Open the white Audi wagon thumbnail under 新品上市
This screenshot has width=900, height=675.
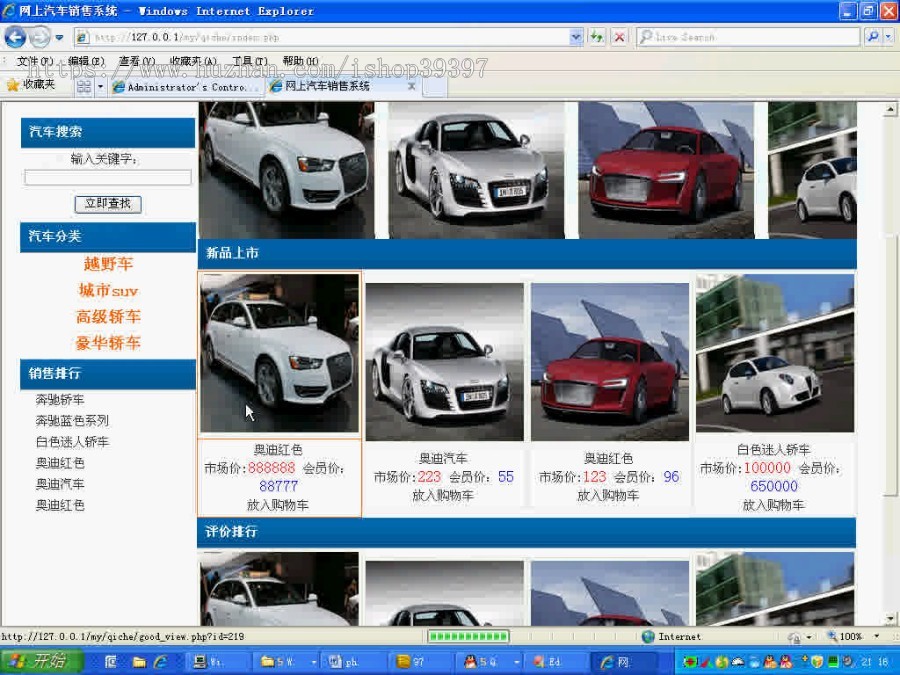[280, 353]
